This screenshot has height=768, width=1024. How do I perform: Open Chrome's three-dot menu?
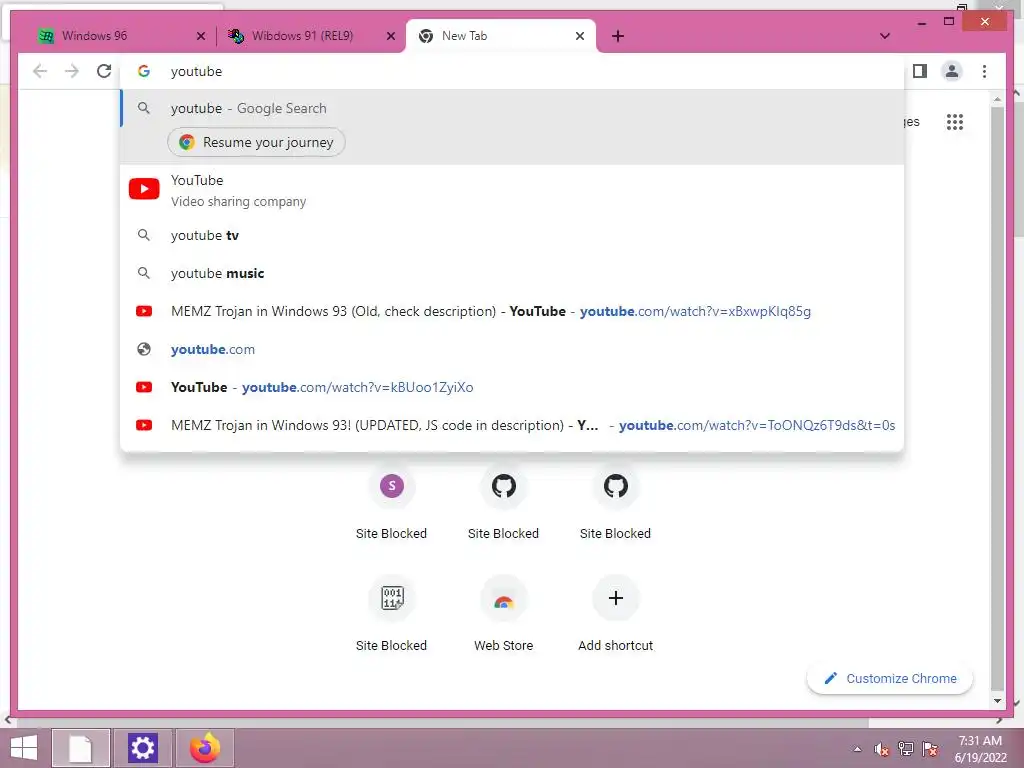tap(984, 71)
